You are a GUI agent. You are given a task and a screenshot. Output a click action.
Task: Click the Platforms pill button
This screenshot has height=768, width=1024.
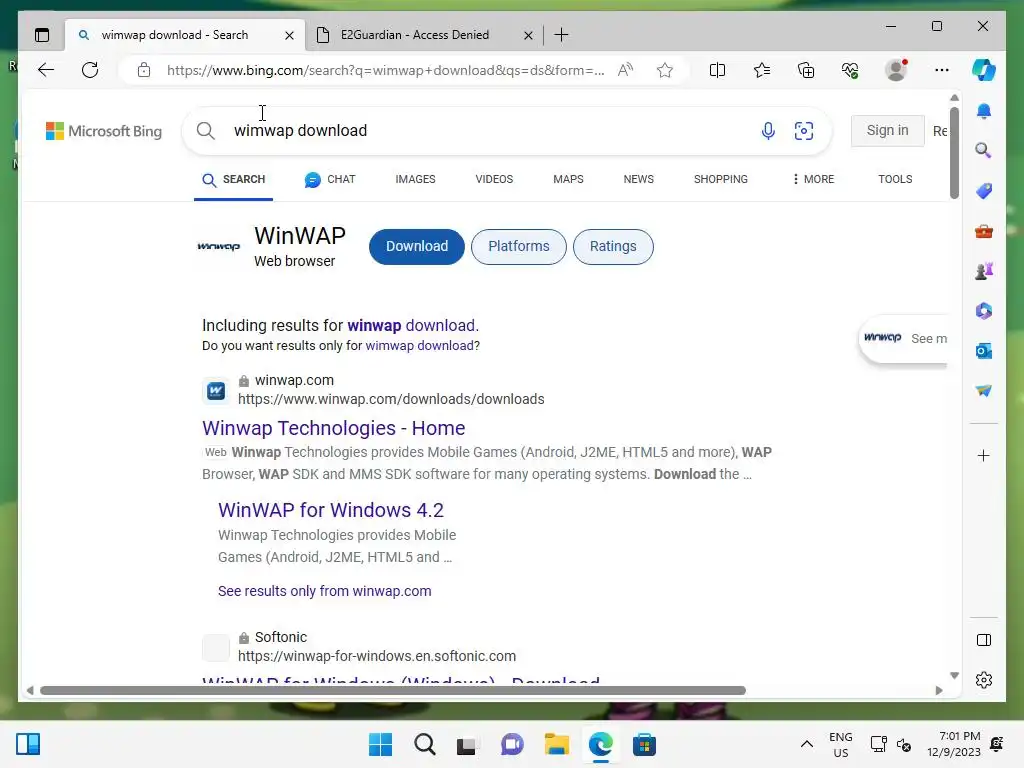(x=519, y=246)
